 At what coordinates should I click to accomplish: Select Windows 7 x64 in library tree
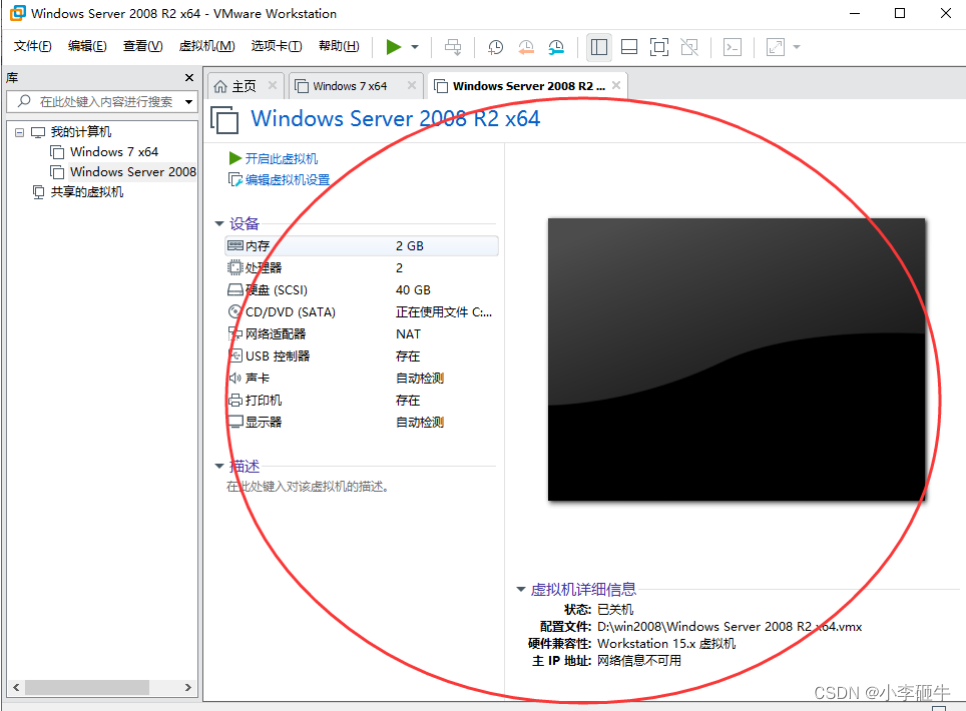(x=114, y=152)
